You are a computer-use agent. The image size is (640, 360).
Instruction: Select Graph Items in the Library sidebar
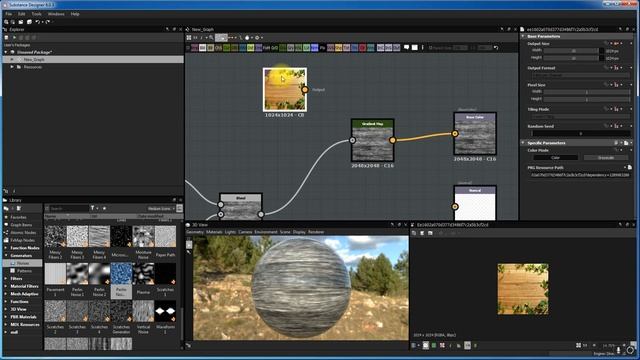22,225
